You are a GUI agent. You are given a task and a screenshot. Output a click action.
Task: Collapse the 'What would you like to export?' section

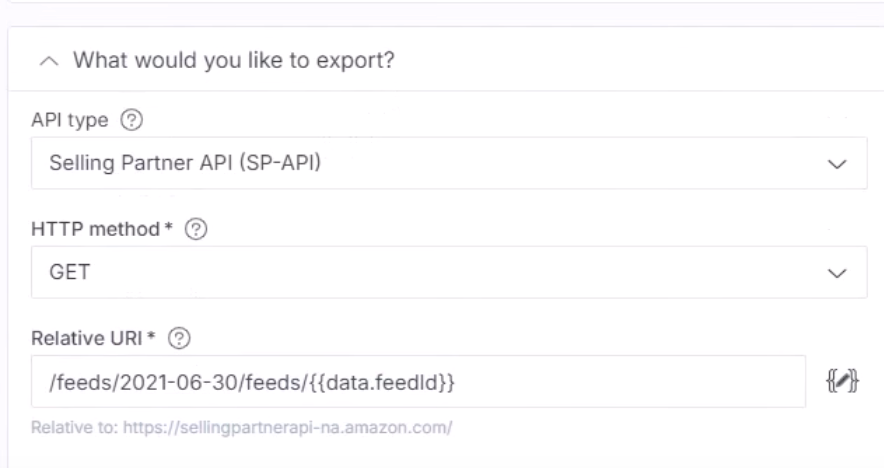point(49,61)
